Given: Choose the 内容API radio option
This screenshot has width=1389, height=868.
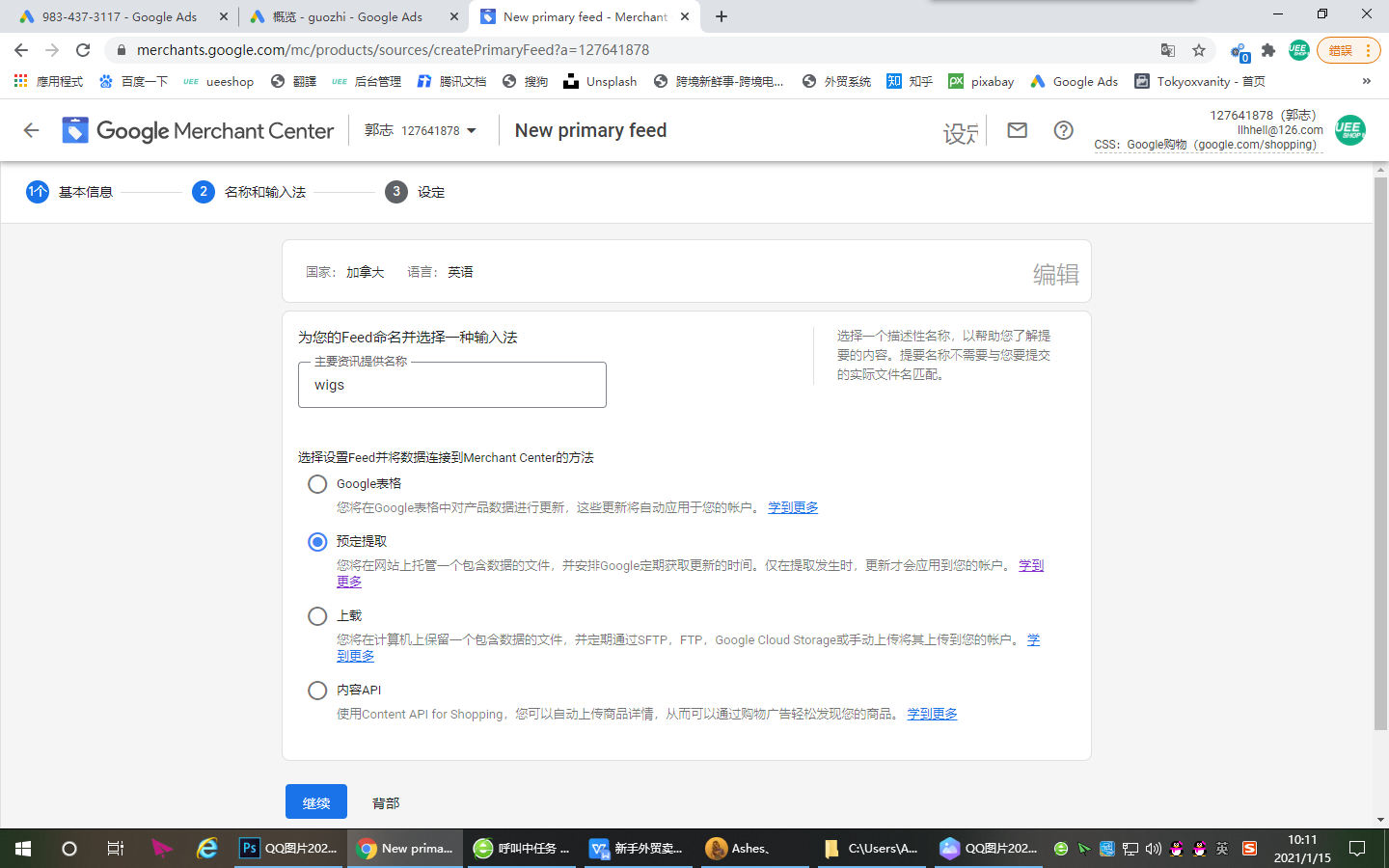Looking at the screenshot, I should (317, 690).
